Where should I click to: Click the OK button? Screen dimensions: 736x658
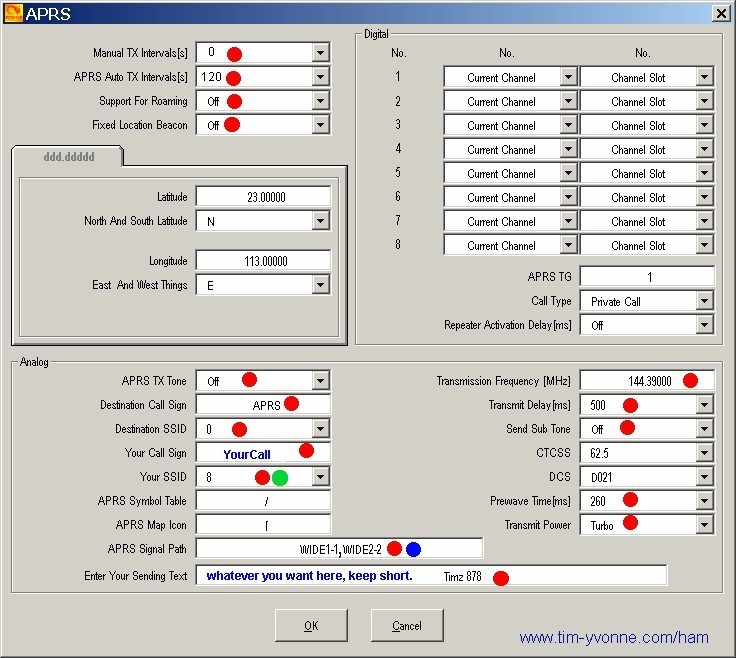tap(311, 626)
